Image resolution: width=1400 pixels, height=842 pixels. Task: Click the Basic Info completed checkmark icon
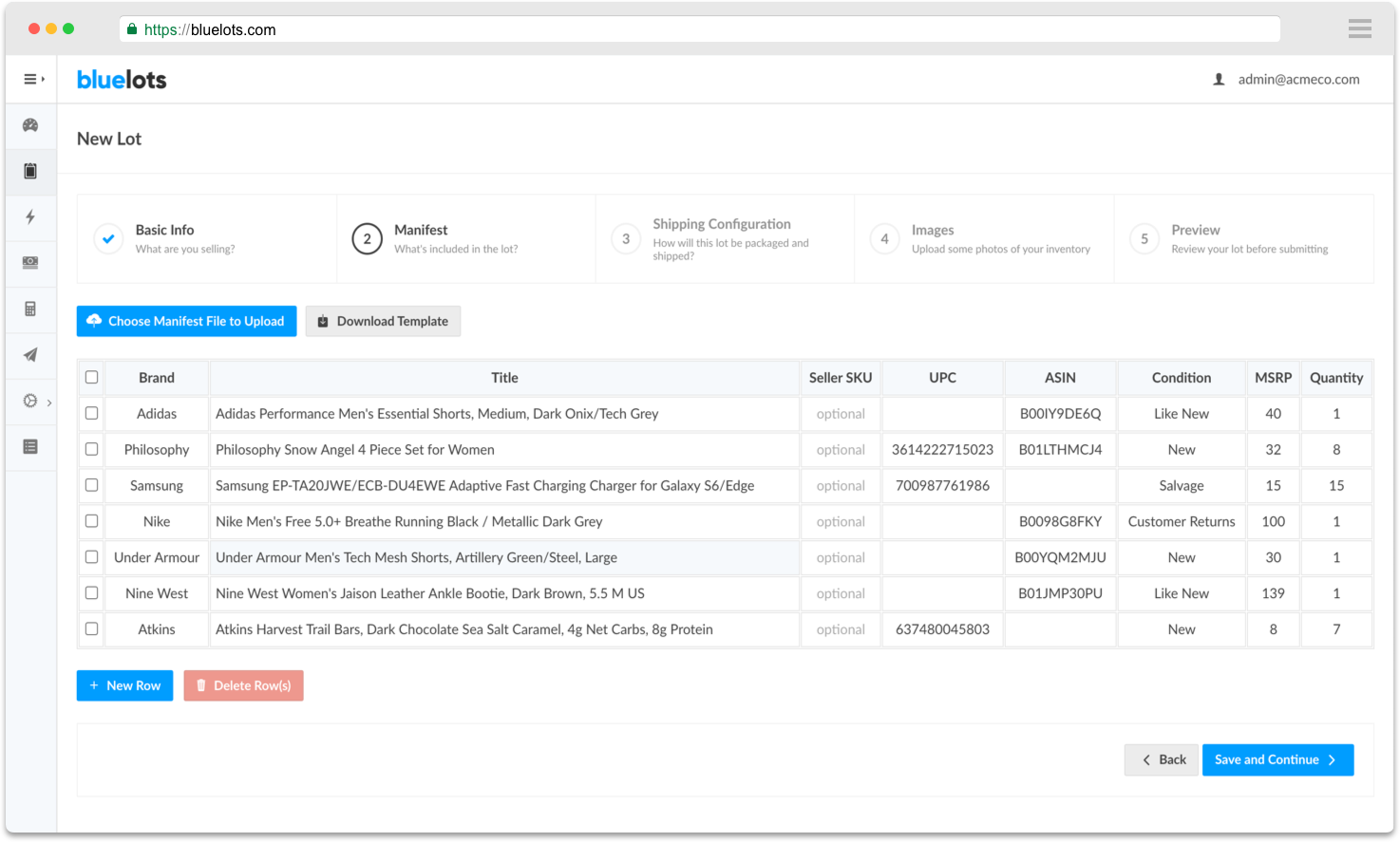coord(108,238)
